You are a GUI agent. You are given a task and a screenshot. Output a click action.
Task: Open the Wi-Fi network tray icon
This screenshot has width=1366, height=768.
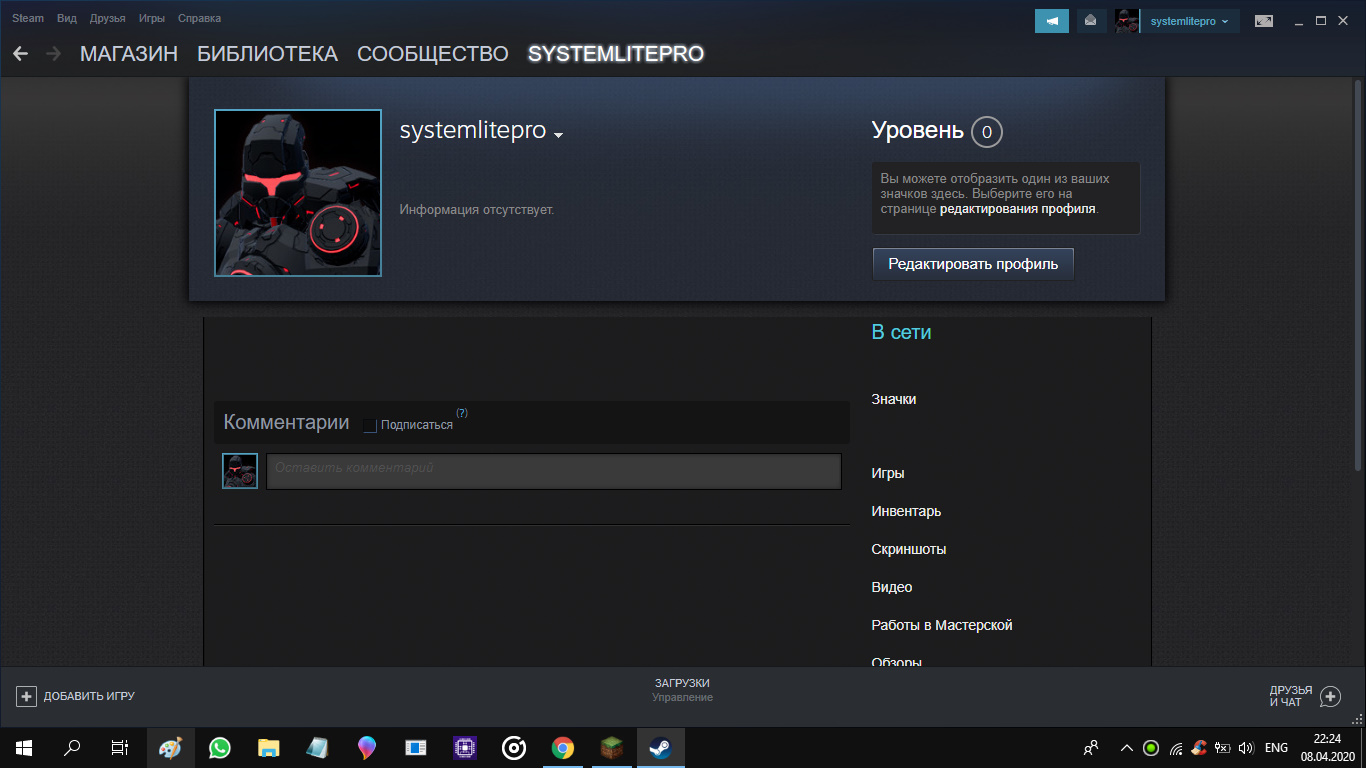tap(1176, 747)
